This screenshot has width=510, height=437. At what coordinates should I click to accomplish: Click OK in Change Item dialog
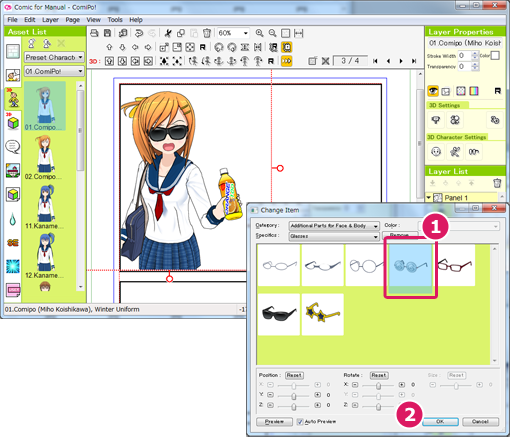440,422
